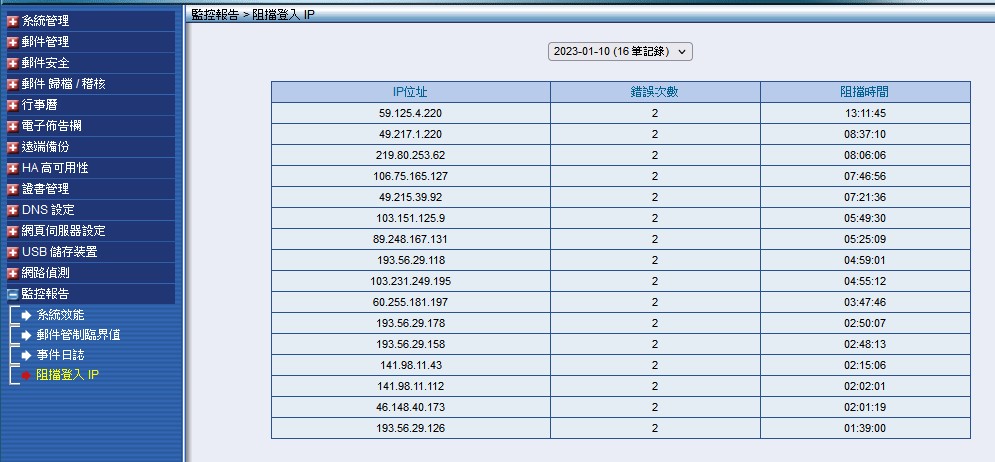Open 郵件 歸檔 / 稽核 menu item
The width and height of the screenshot is (995, 462).
tap(63, 84)
